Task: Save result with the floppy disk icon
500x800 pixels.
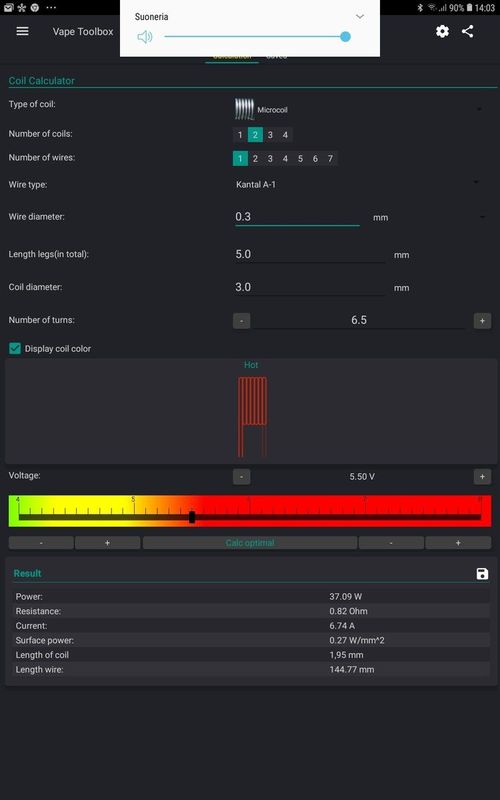Action: (482, 573)
